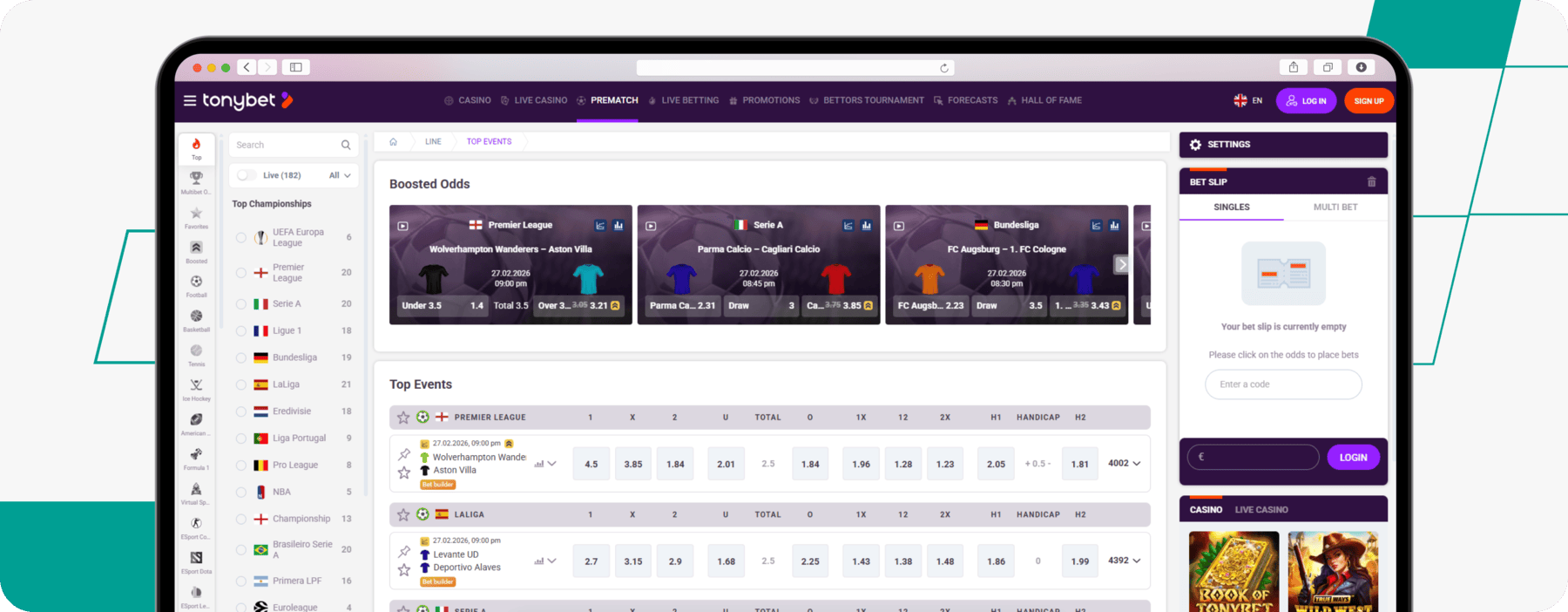Favorite the Premier League header star
Image resolution: width=1568 pixels, height=612 pixels.
coord(403,418)
